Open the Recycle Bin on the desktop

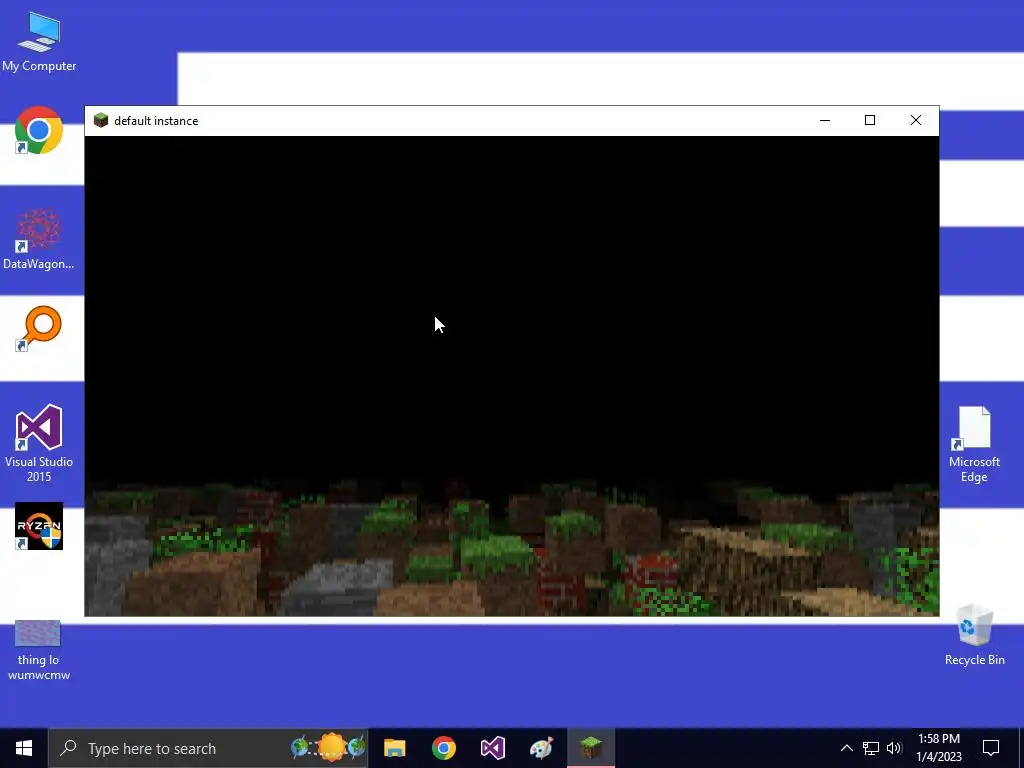pos(974,635)
